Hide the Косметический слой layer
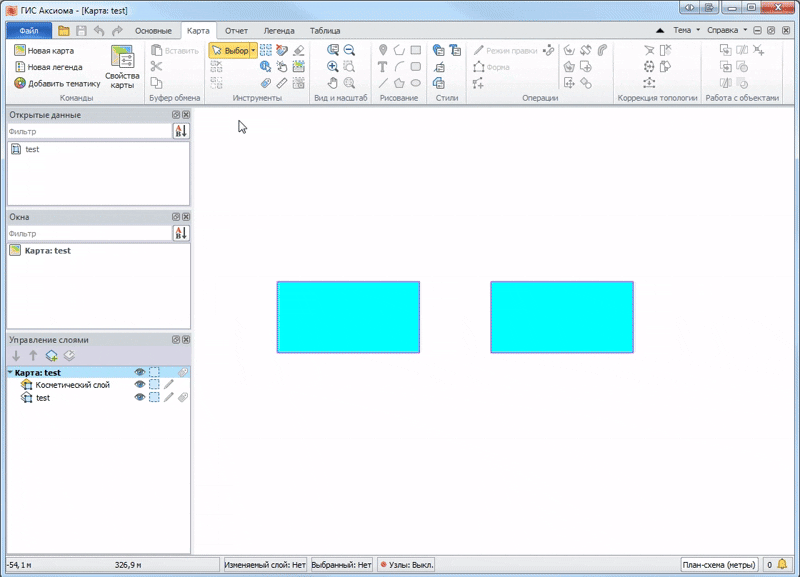This screenshot has width=800, height=577. coord(139,384)
